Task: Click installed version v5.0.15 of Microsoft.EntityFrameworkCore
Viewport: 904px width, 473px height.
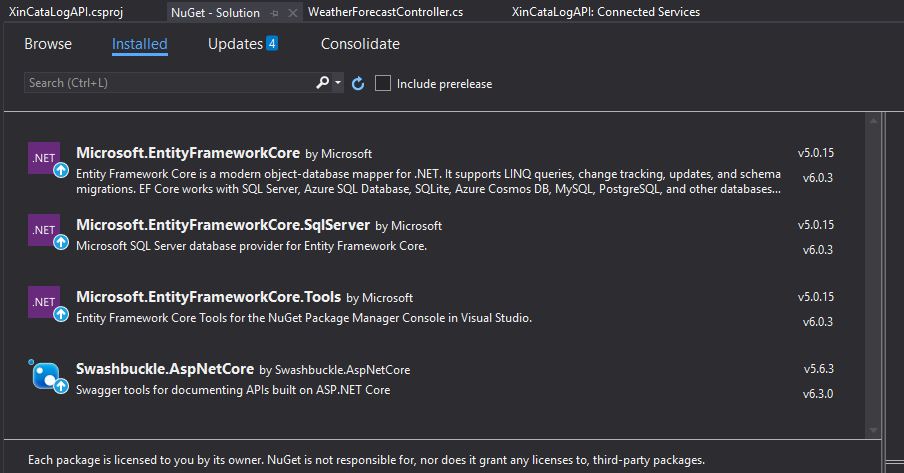Action: pos(816,153)
